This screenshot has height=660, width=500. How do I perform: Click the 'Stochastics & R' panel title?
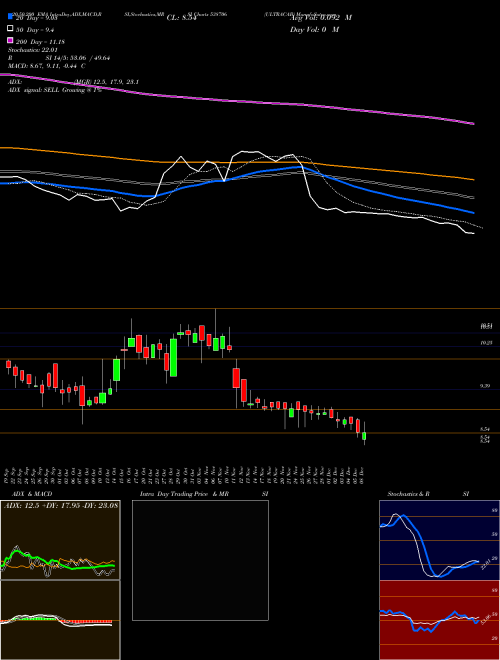click(408, 494)
